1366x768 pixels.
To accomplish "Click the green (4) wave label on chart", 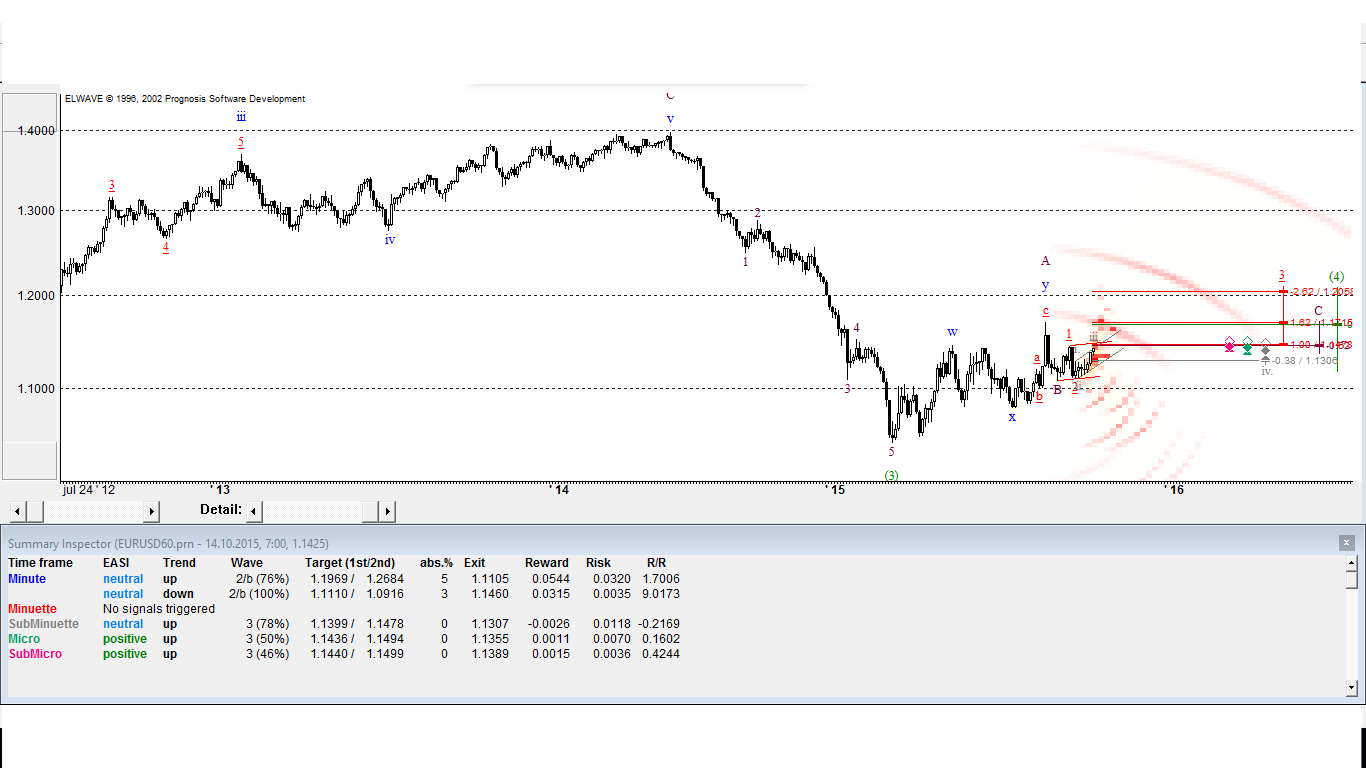I will (x=1337, y=276).
